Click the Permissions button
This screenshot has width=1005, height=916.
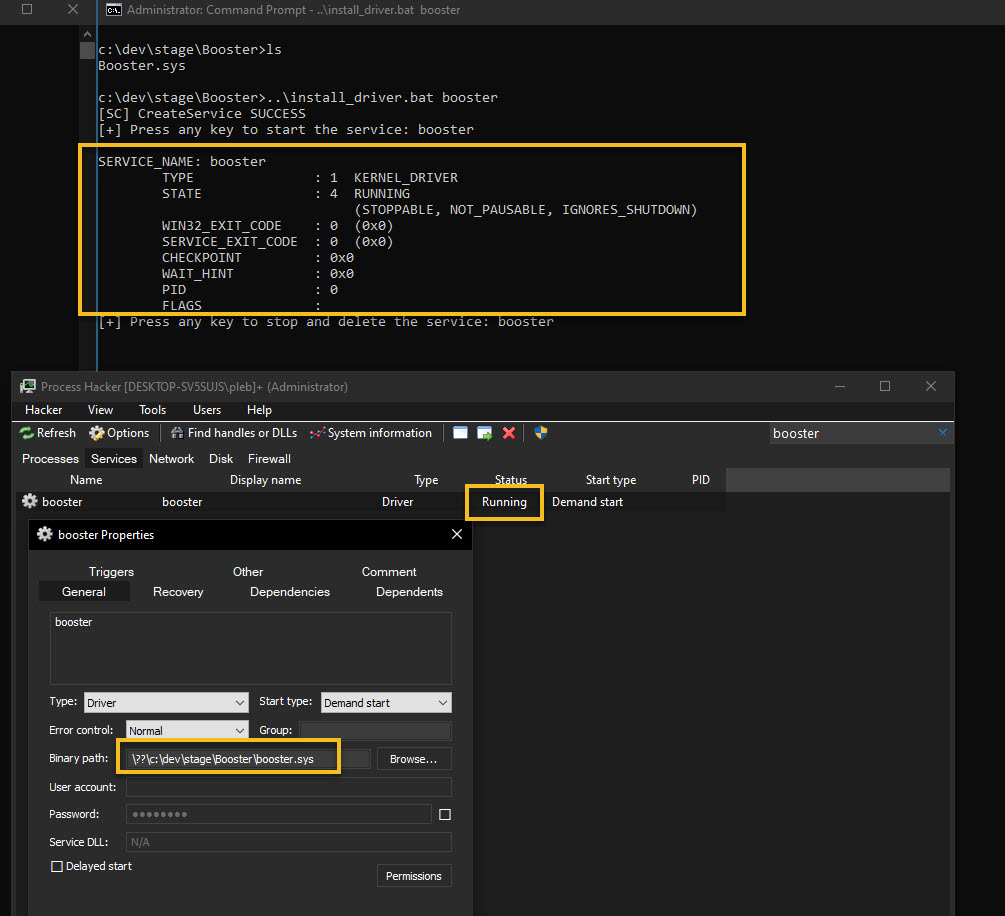(x=414, y=876)
